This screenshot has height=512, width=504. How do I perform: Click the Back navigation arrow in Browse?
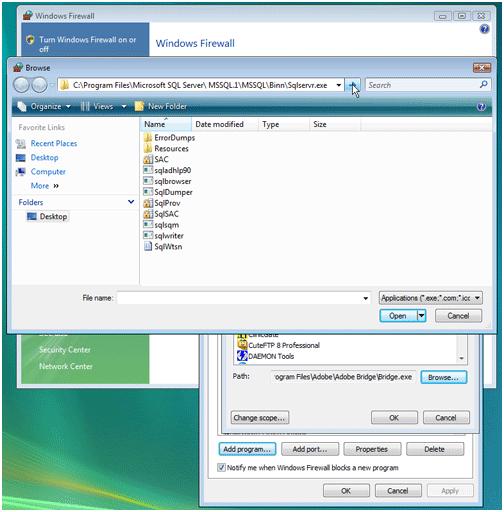pyautogui.click(x=21, y=85)
